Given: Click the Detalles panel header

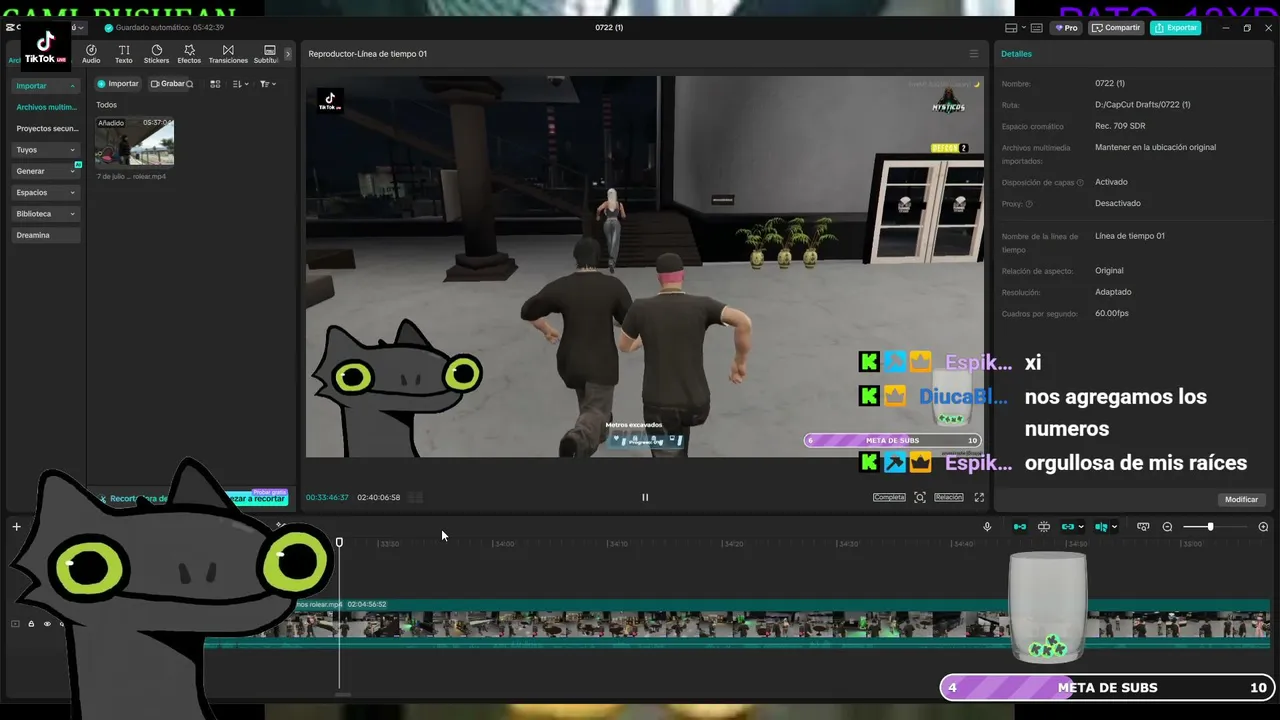Looking at the screenshot, I should click(1016, 54).
